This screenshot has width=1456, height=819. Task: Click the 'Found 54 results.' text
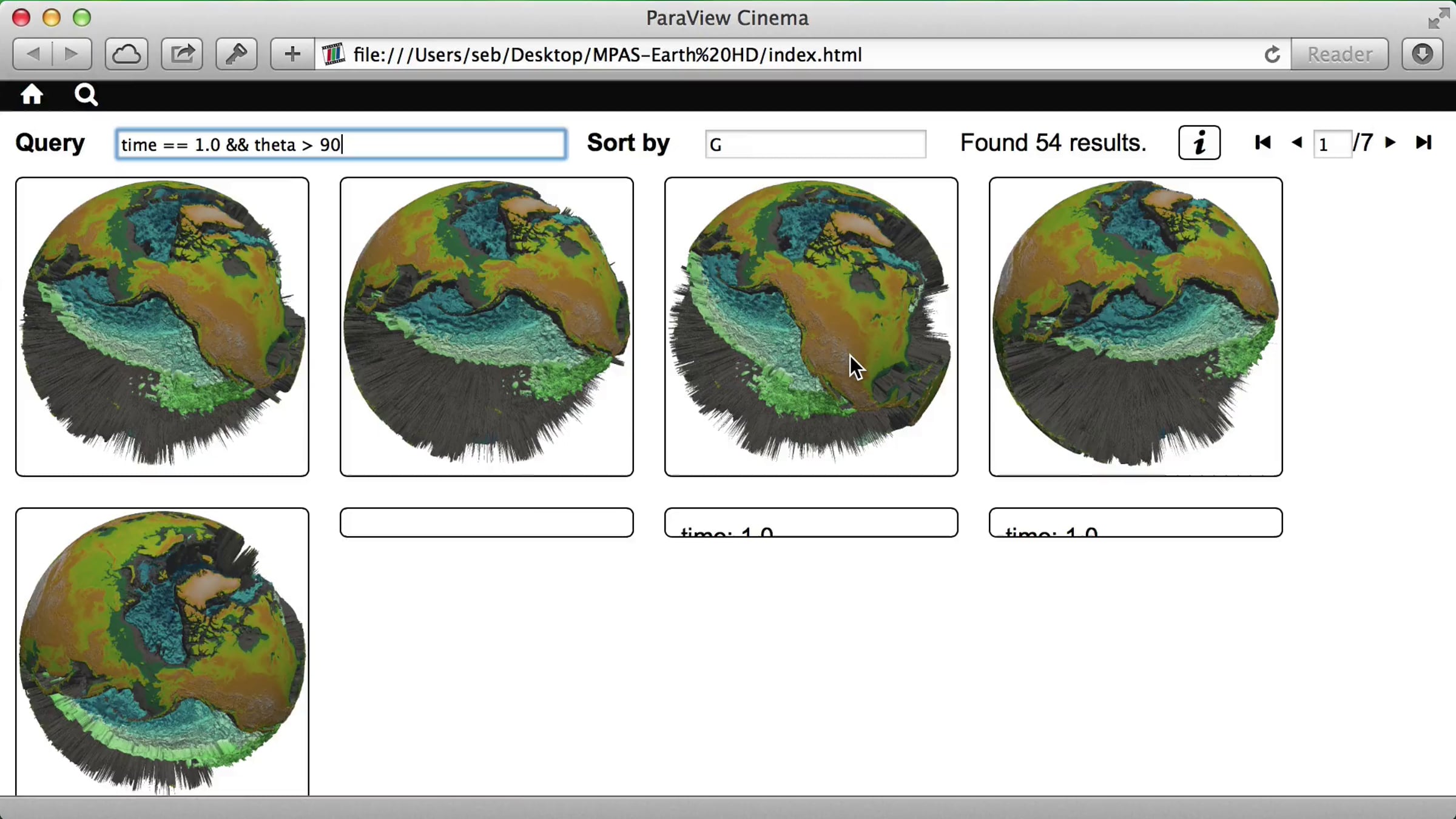pos(1053,143)
